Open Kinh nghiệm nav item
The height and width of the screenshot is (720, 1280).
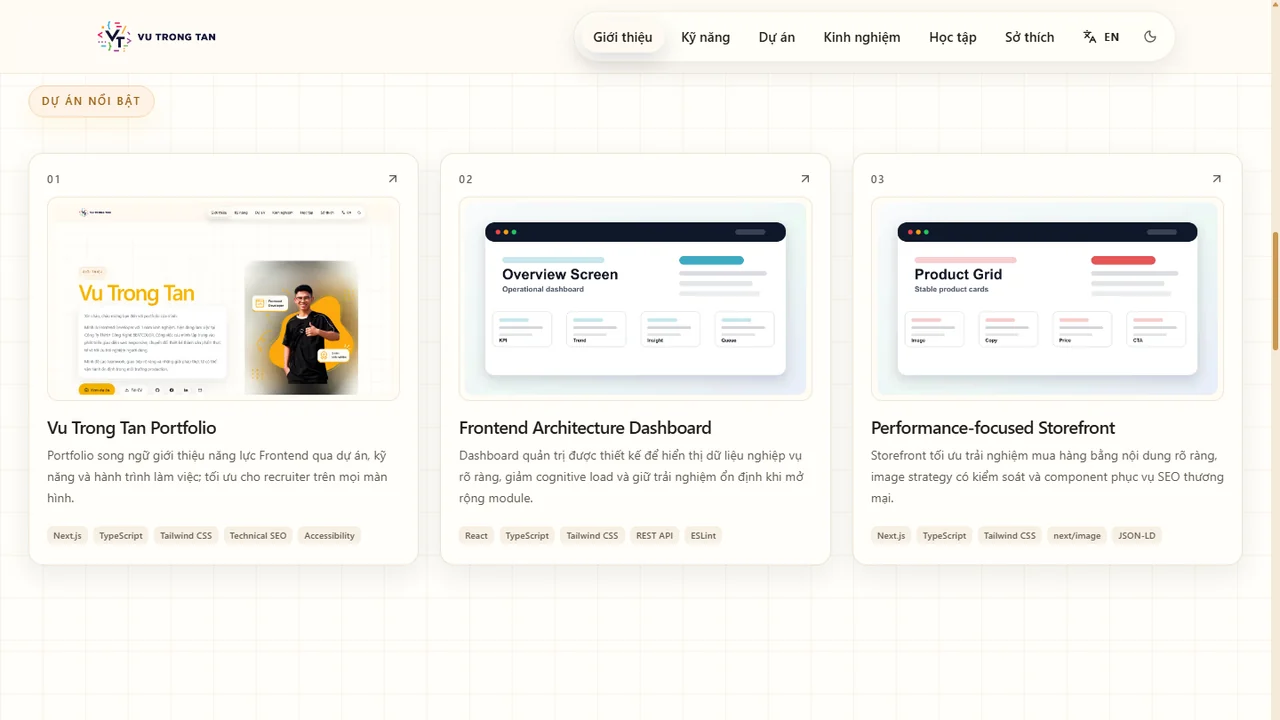(862, 37)
